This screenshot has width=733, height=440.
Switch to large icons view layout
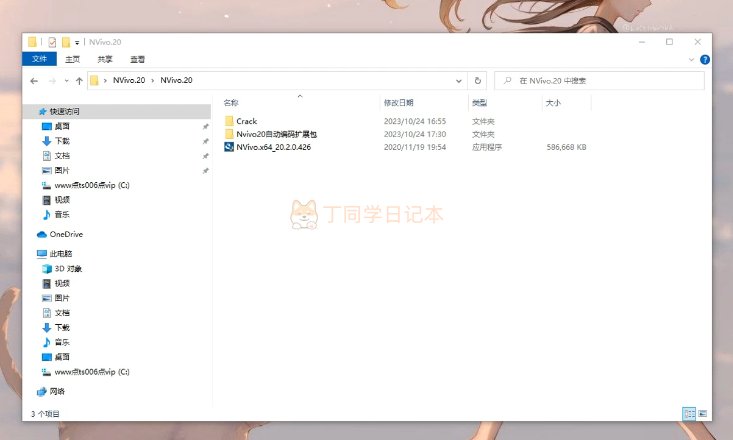tap(703, 413)
